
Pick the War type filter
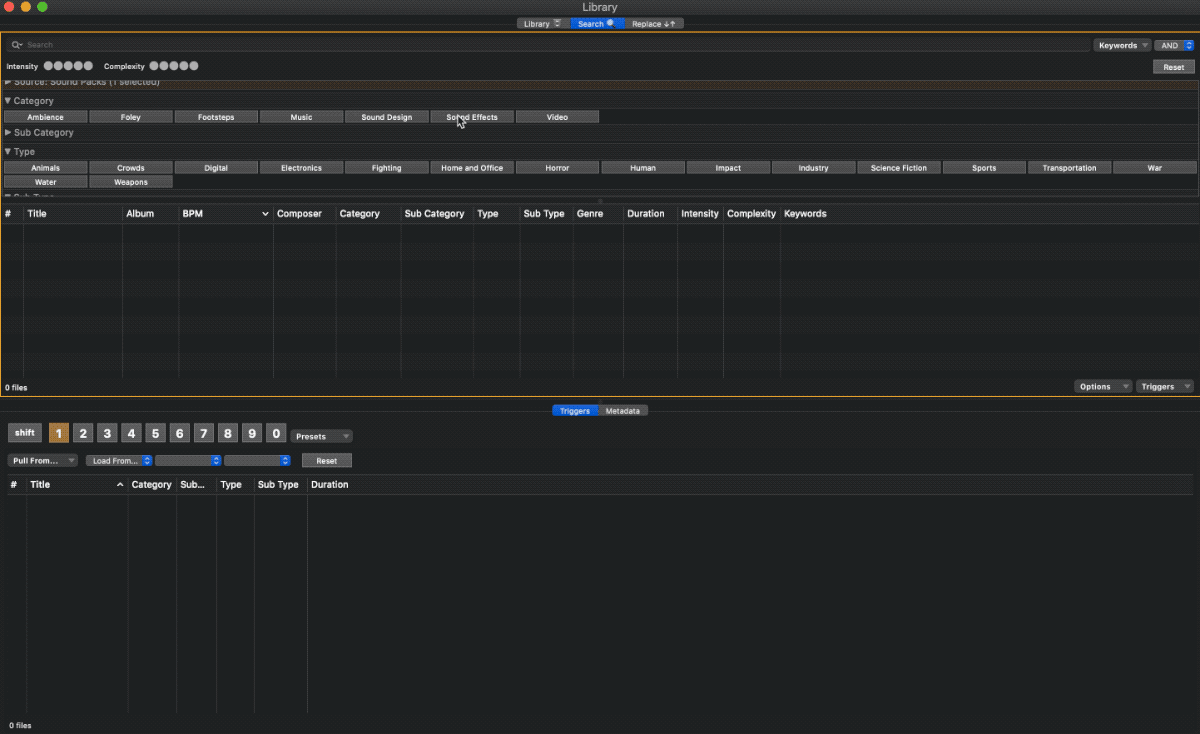pos(1155,168)
